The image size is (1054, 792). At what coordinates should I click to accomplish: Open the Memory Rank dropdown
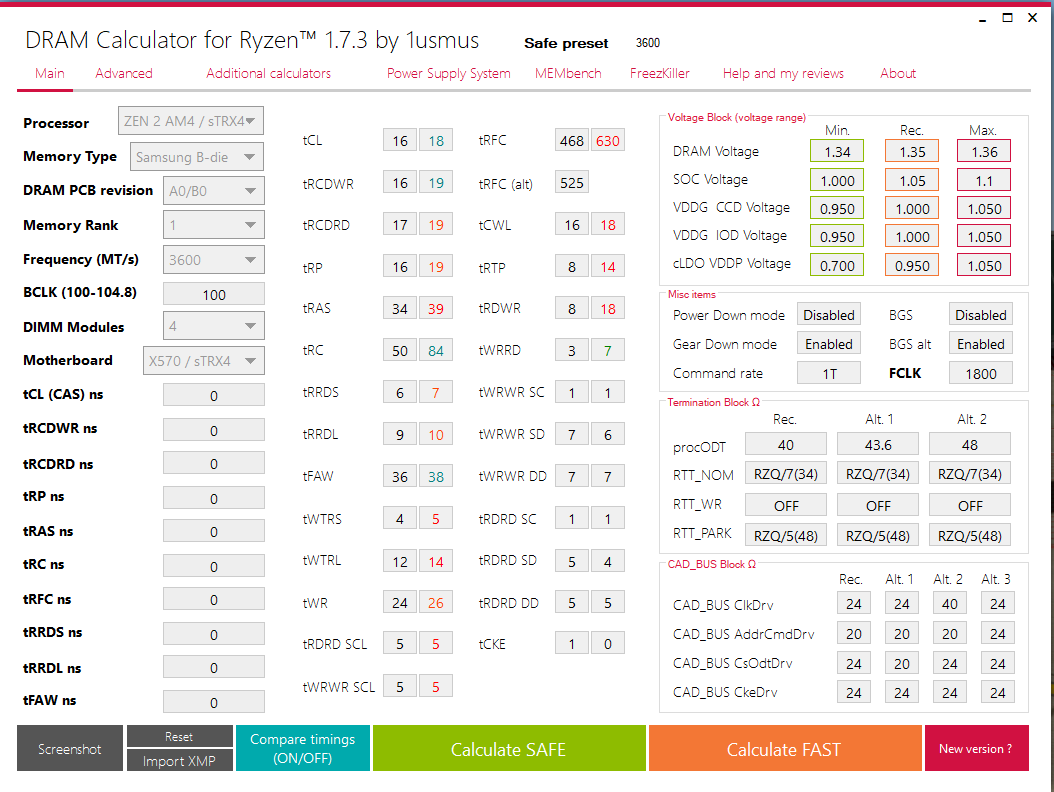pos(214,225)
